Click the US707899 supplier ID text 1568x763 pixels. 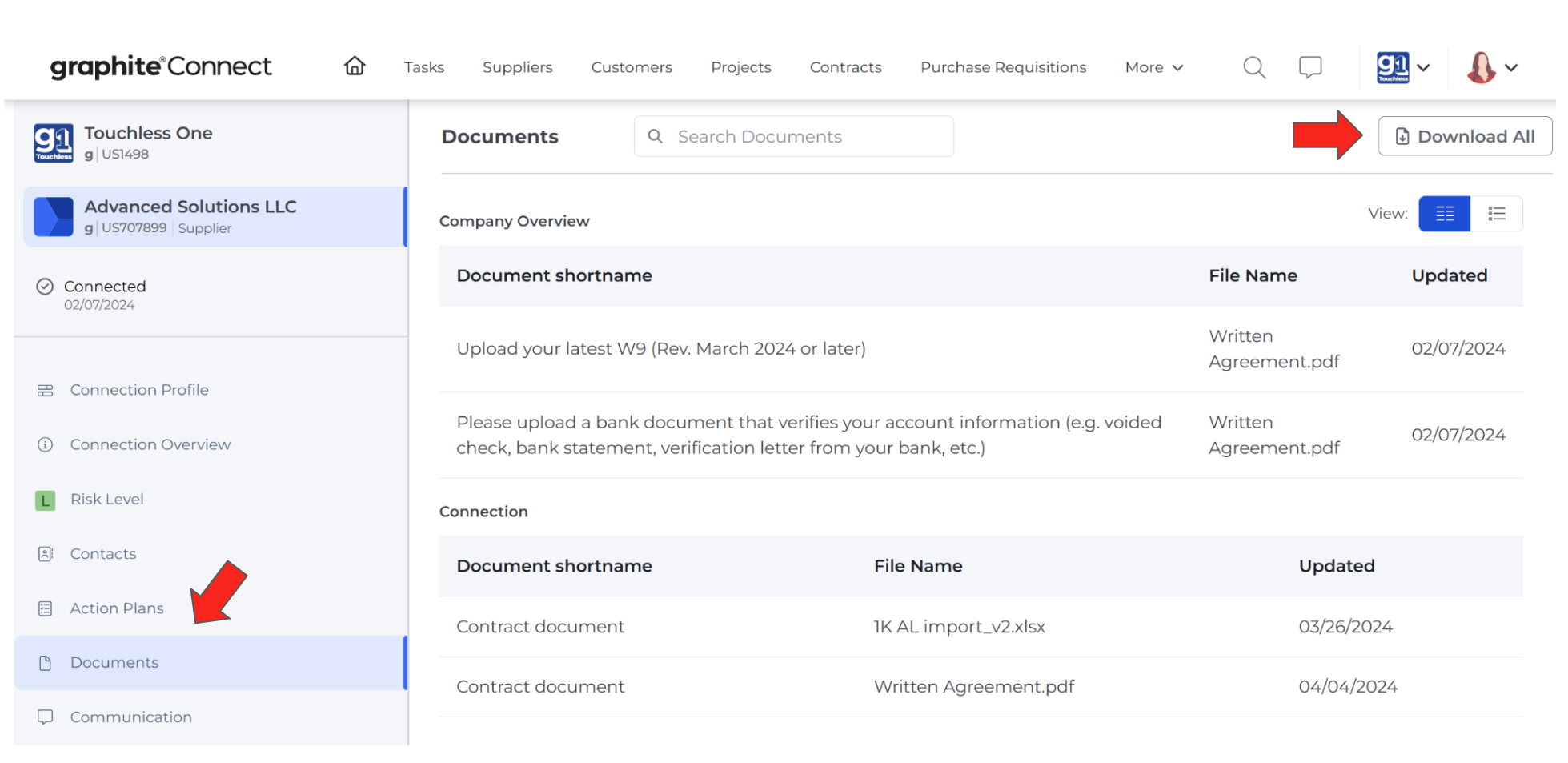(134, 228)
